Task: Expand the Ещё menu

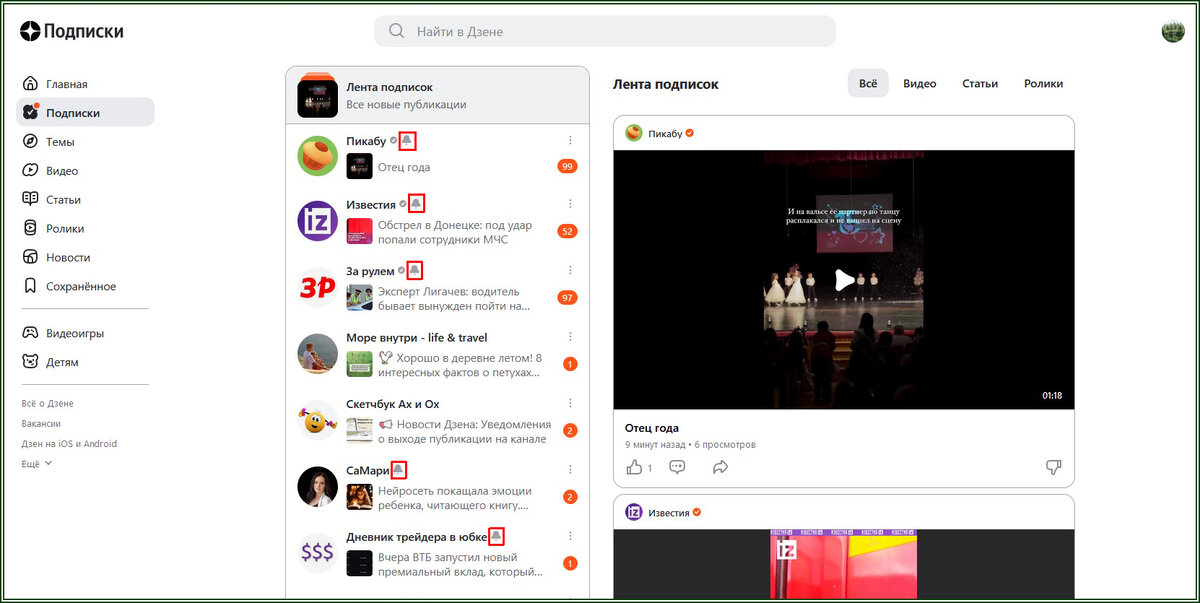Action: click(37, 464)
